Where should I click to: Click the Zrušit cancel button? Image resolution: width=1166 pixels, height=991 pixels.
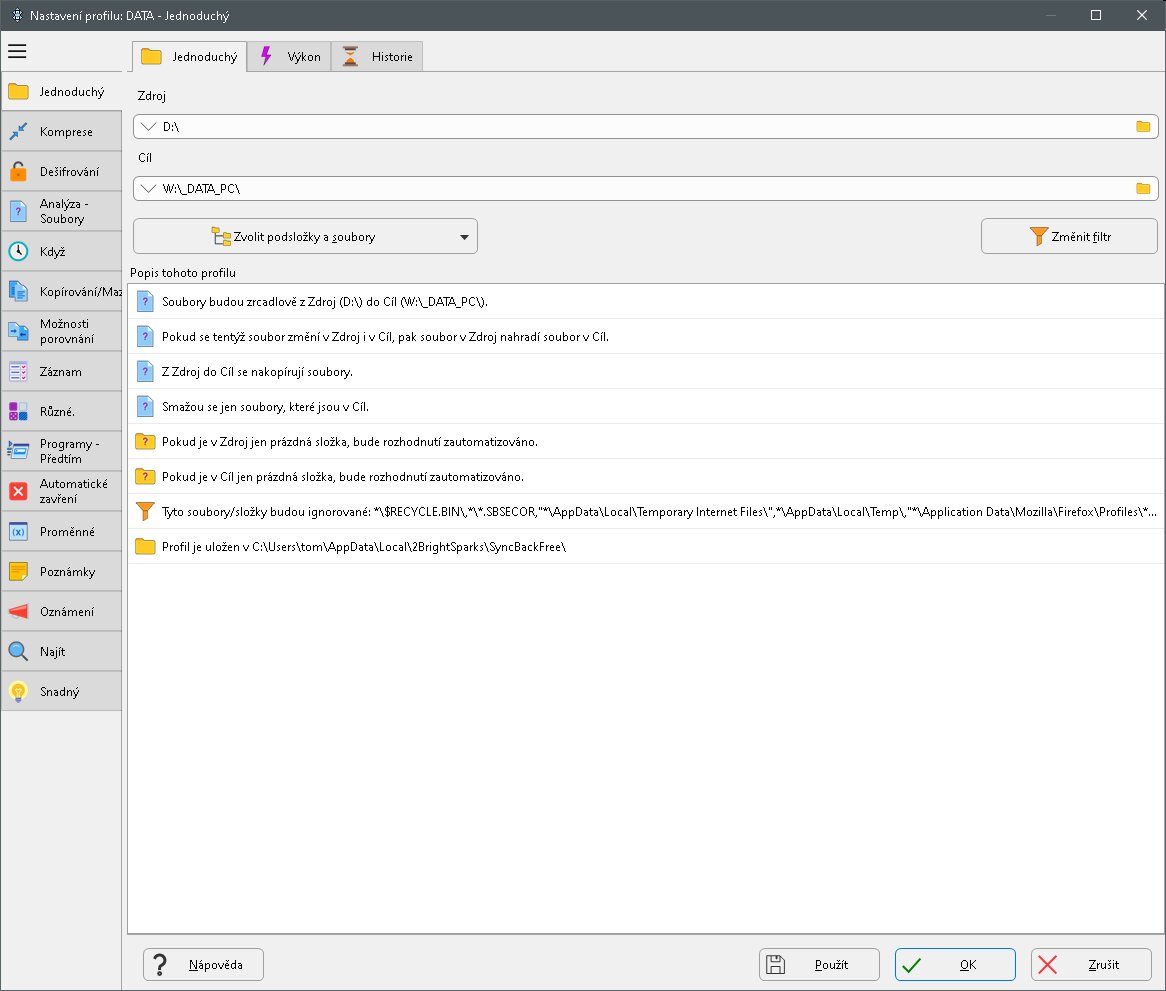1091,964
